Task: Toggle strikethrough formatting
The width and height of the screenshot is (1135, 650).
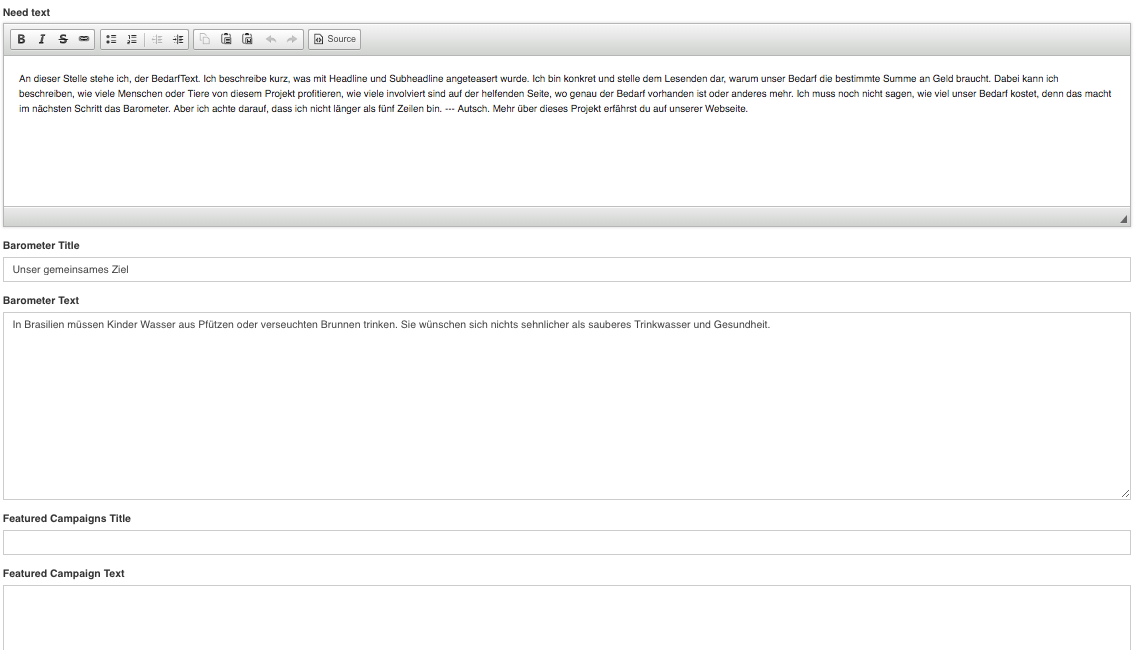Action: 63,39
